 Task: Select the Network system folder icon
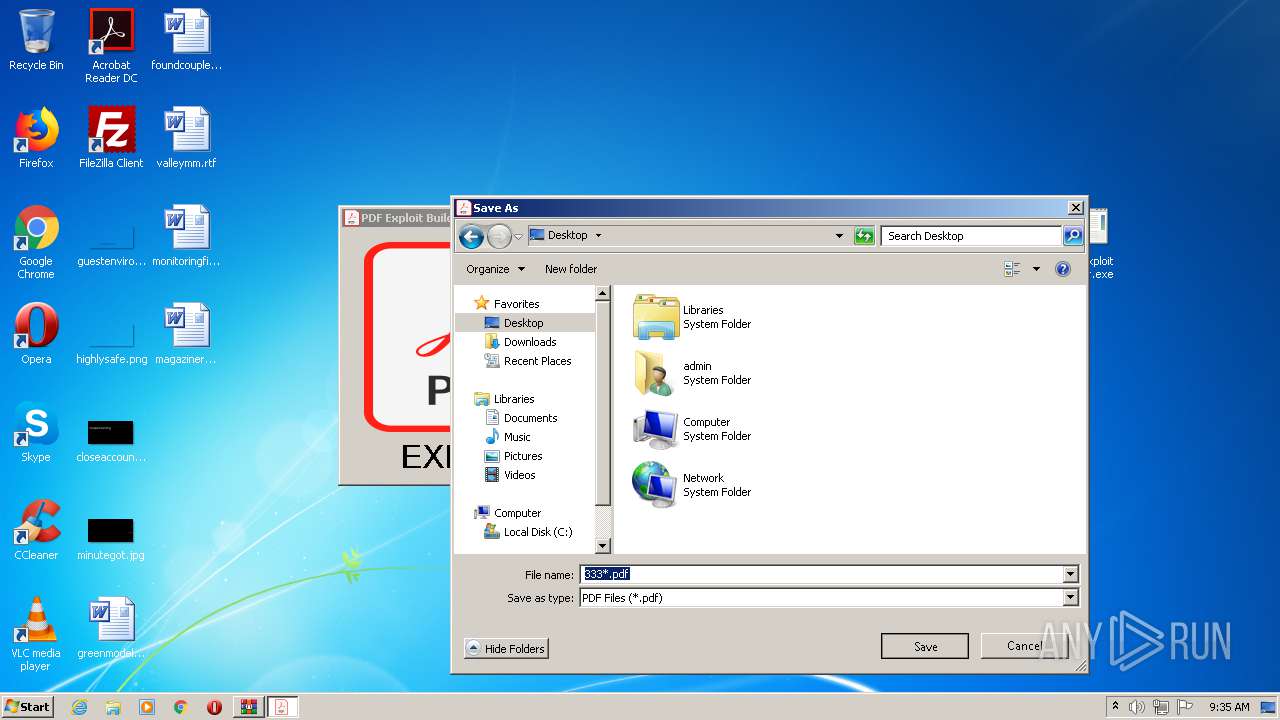pos(656,485)
